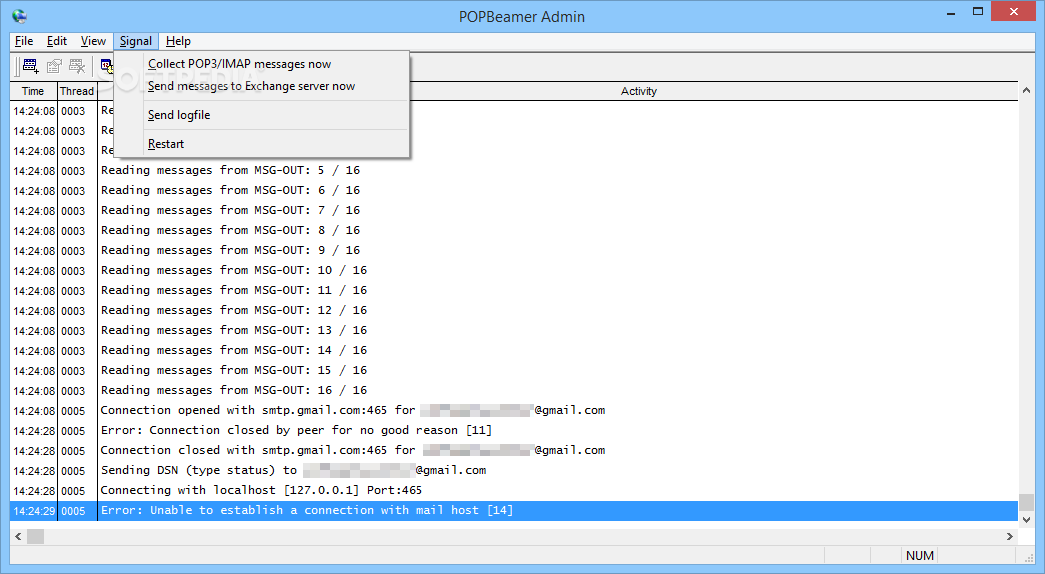Choose Send messages to Exchange server now
Viewport: 1045px width, 574px height.
262,86
